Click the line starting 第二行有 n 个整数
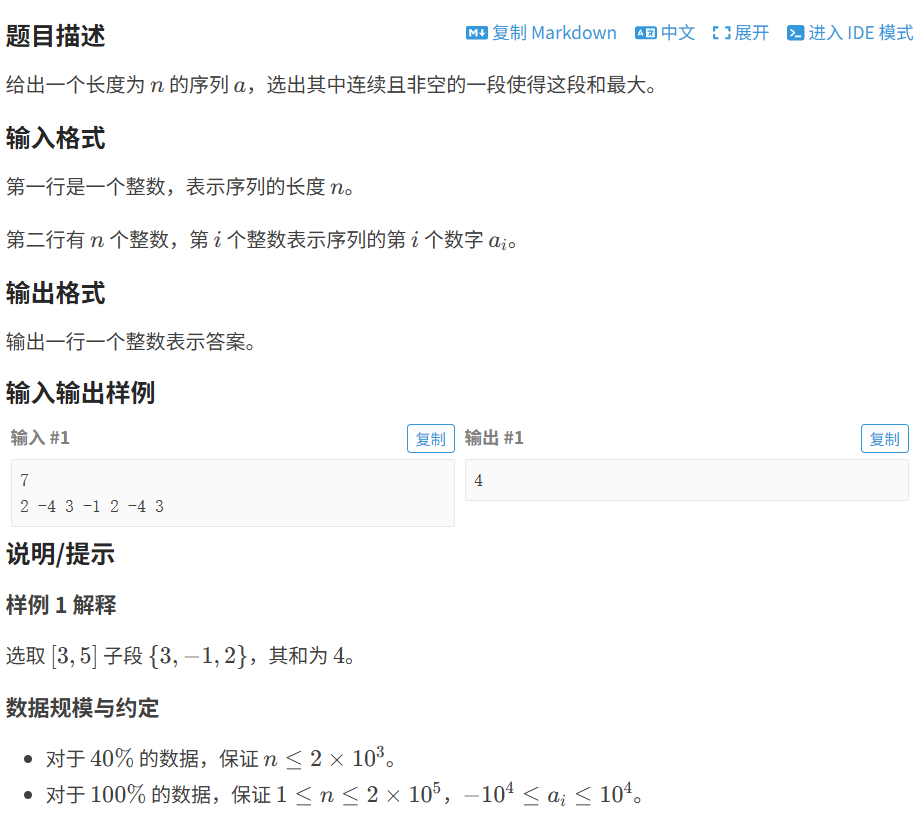 pos(262,240)
